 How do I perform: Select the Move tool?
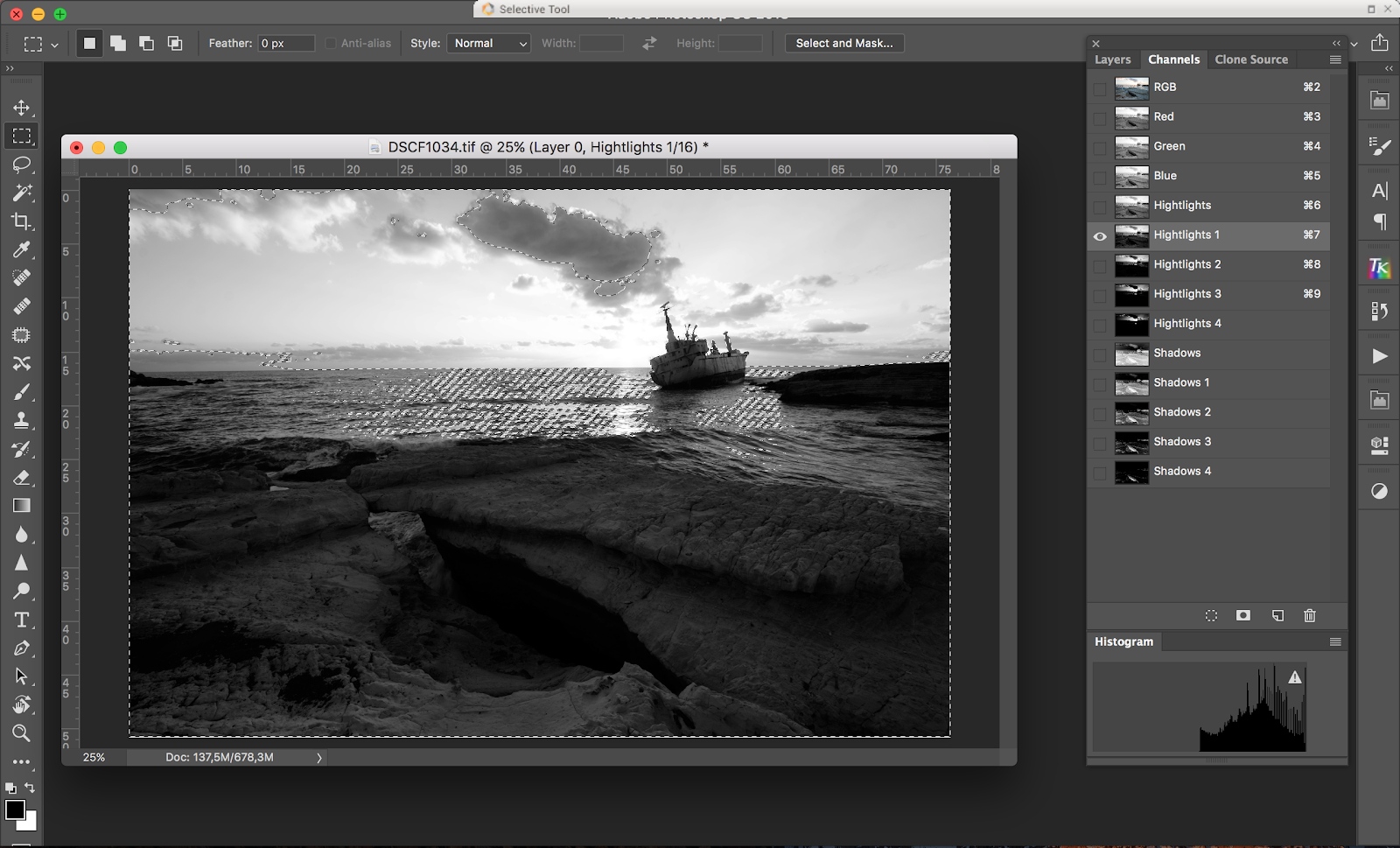pyautogui.click(x=22, y=108)
